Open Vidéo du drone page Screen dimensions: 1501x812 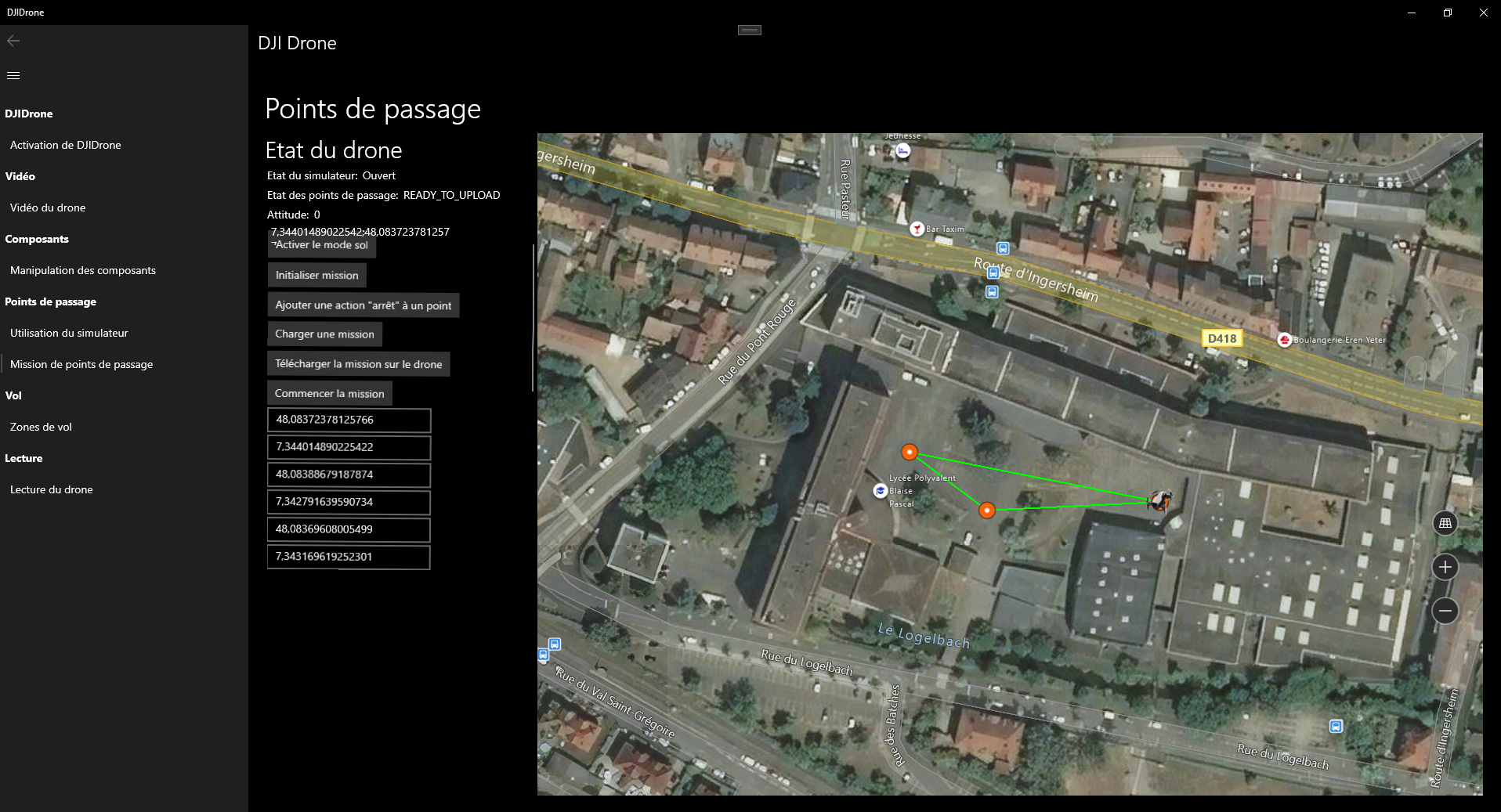click(48, 208)
